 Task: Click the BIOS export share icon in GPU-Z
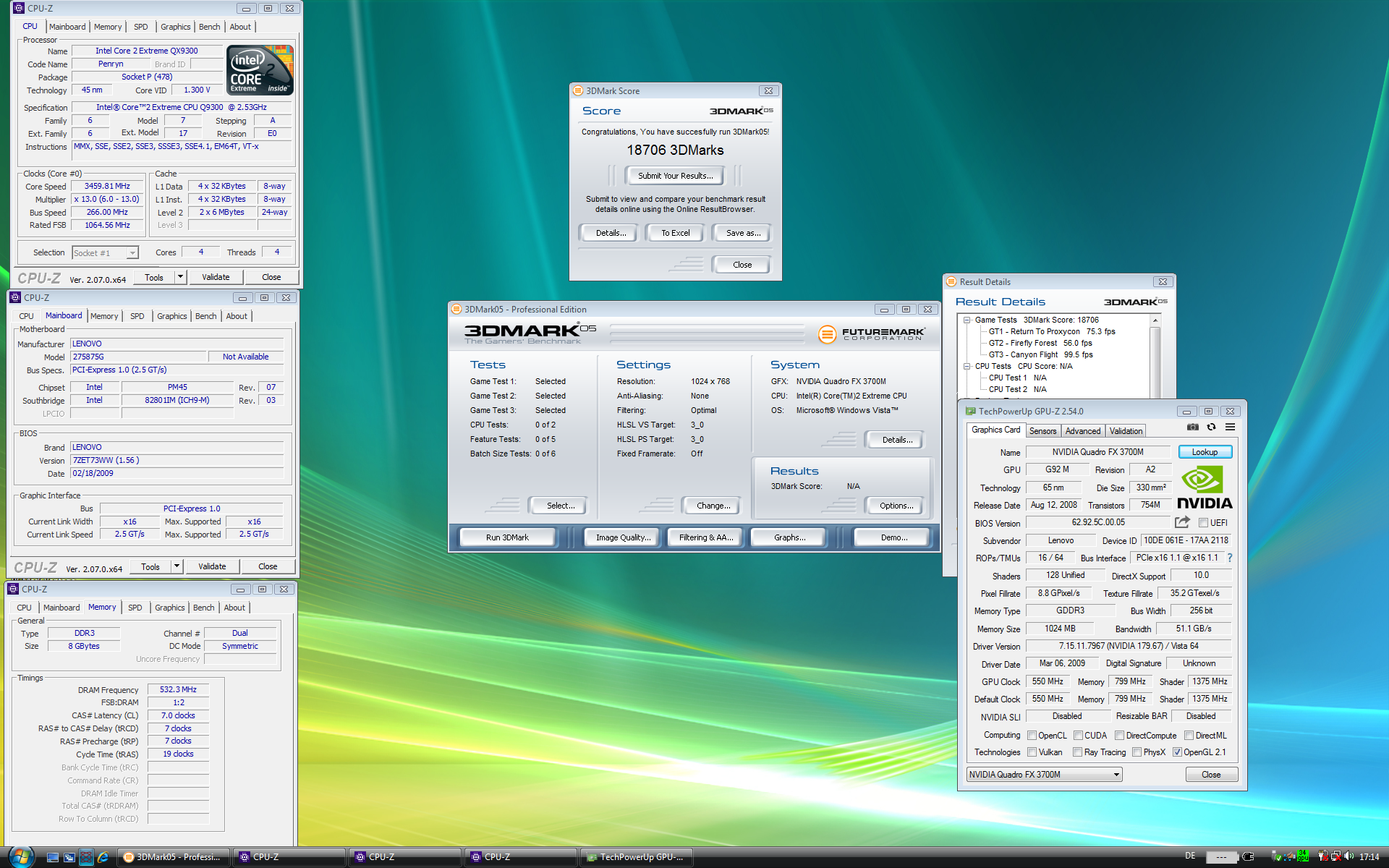pyautogui.click(x=1182, y=522)
